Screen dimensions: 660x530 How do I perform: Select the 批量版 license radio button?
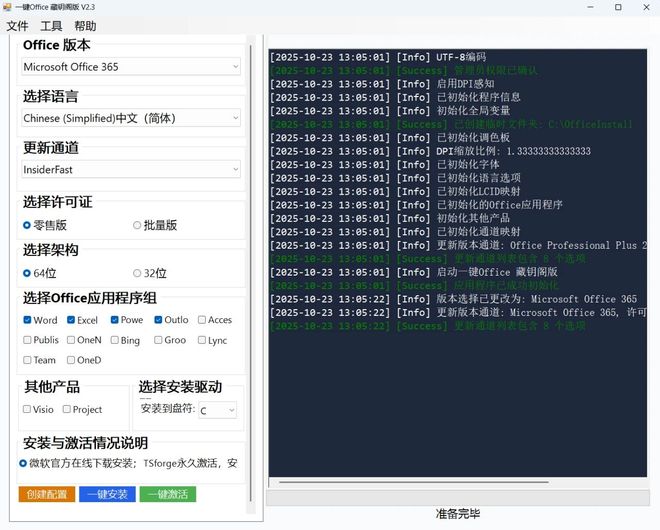tap(138, 225)
